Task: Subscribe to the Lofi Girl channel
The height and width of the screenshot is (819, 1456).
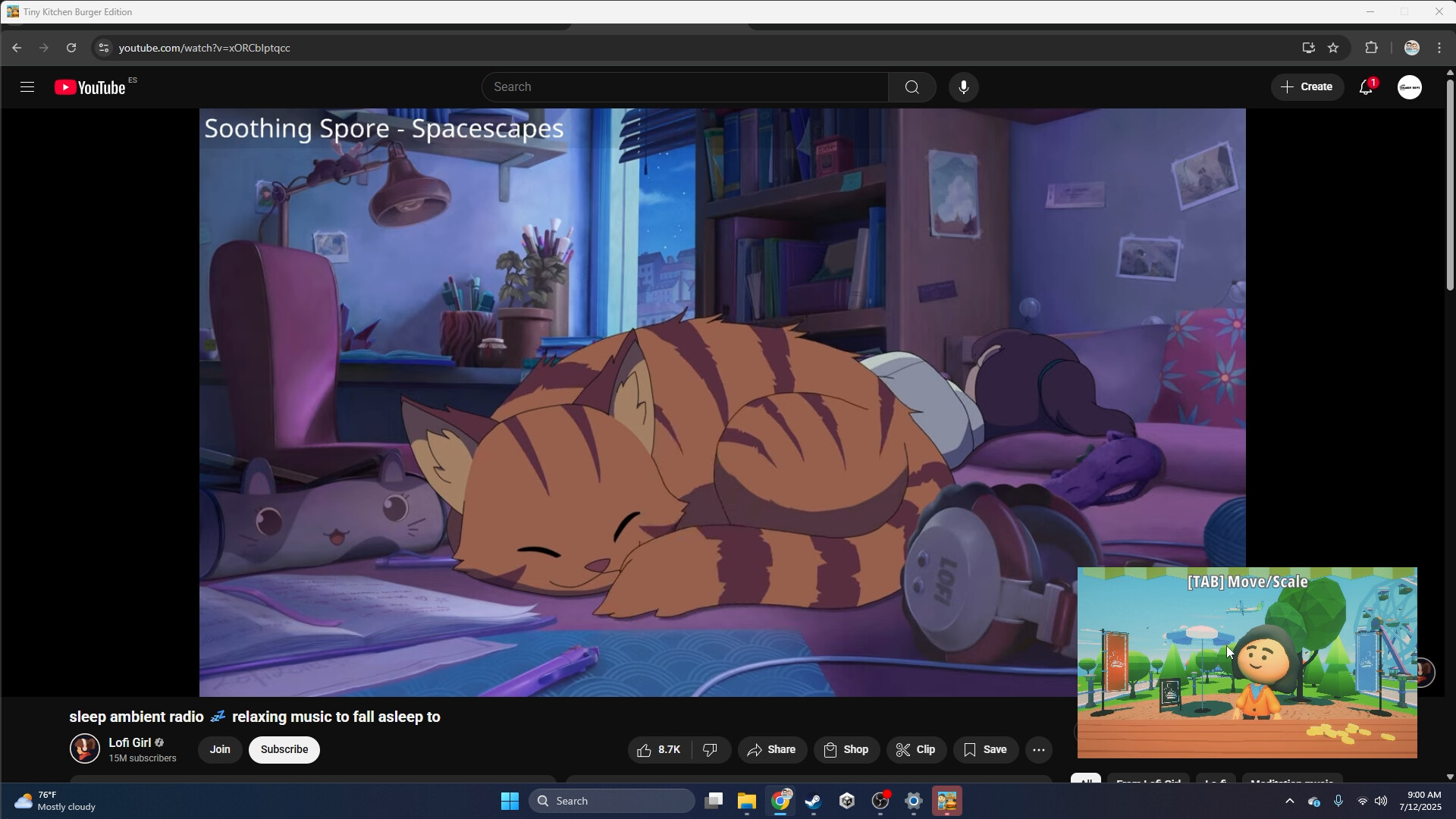Action: (x=284, y=749)
